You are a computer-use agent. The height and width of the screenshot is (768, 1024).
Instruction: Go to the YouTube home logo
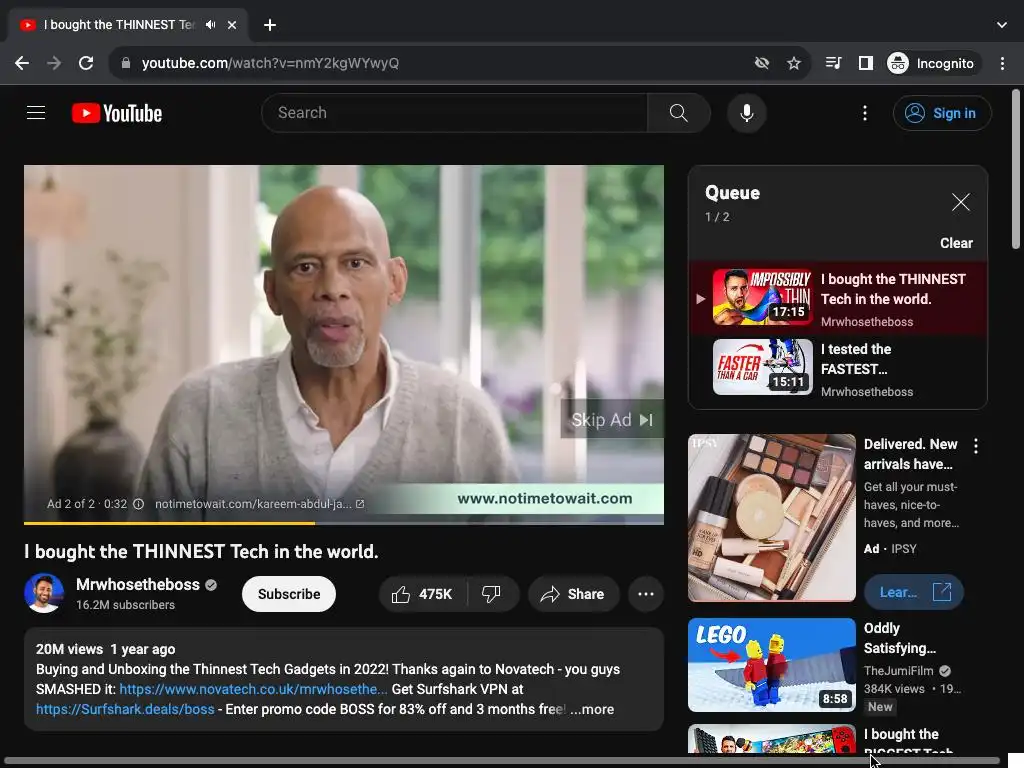click(x=117, y=113)
